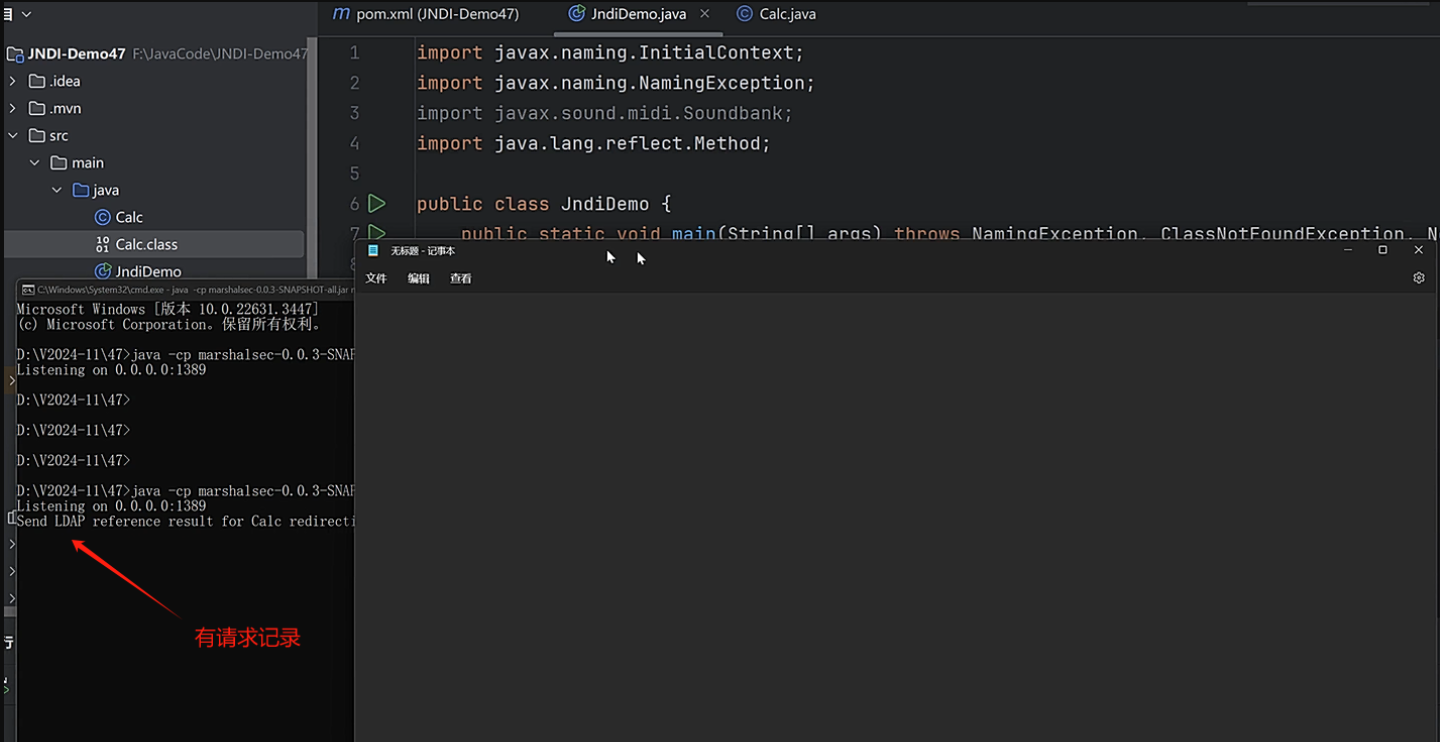This screenshot has width=1440, height=742.
Task: Collapse the main folder
Action: point(35,162)
